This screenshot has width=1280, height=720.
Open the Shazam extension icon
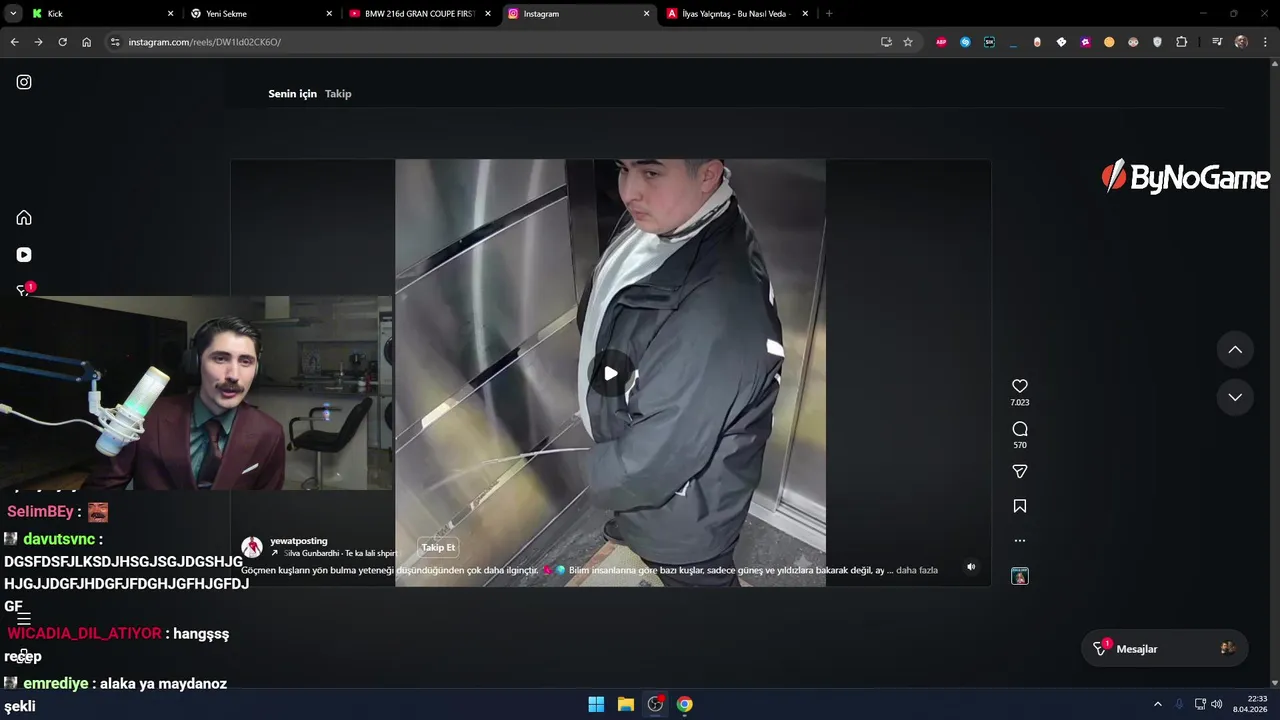(x=965, y=42)
